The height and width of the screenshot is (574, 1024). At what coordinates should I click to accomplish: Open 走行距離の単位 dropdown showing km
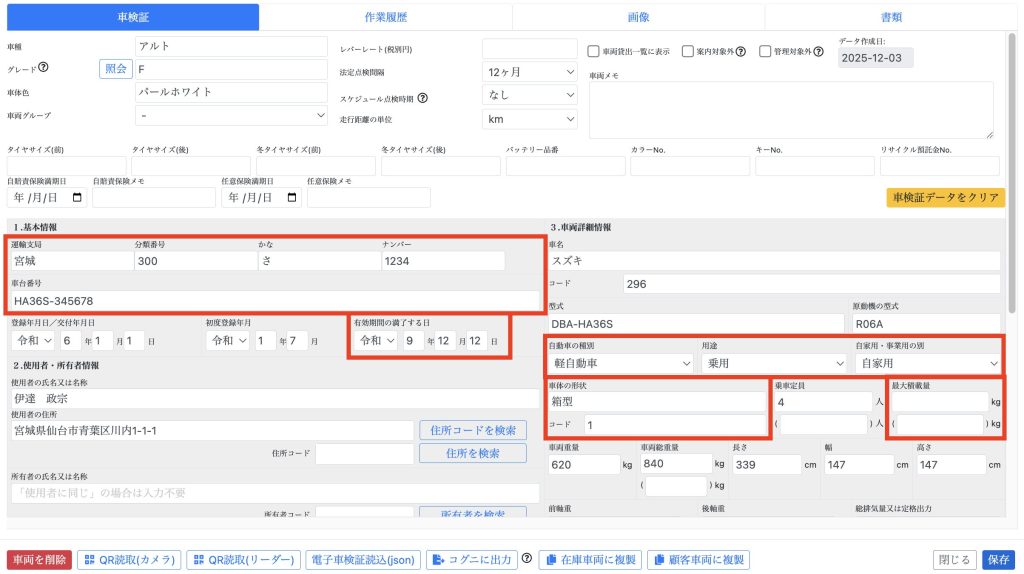(x=530, y=119)
